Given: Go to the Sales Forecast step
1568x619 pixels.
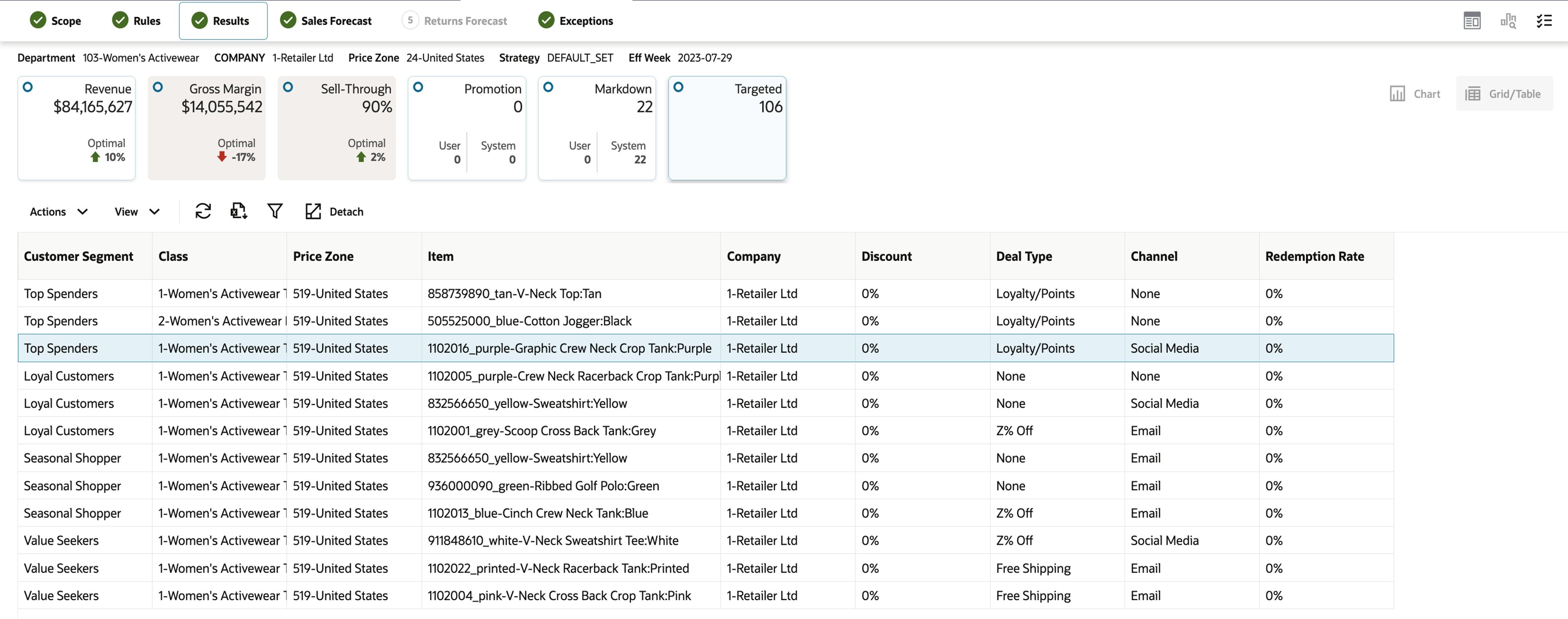Looking at the screenshot, I should [x=326, y=21].
